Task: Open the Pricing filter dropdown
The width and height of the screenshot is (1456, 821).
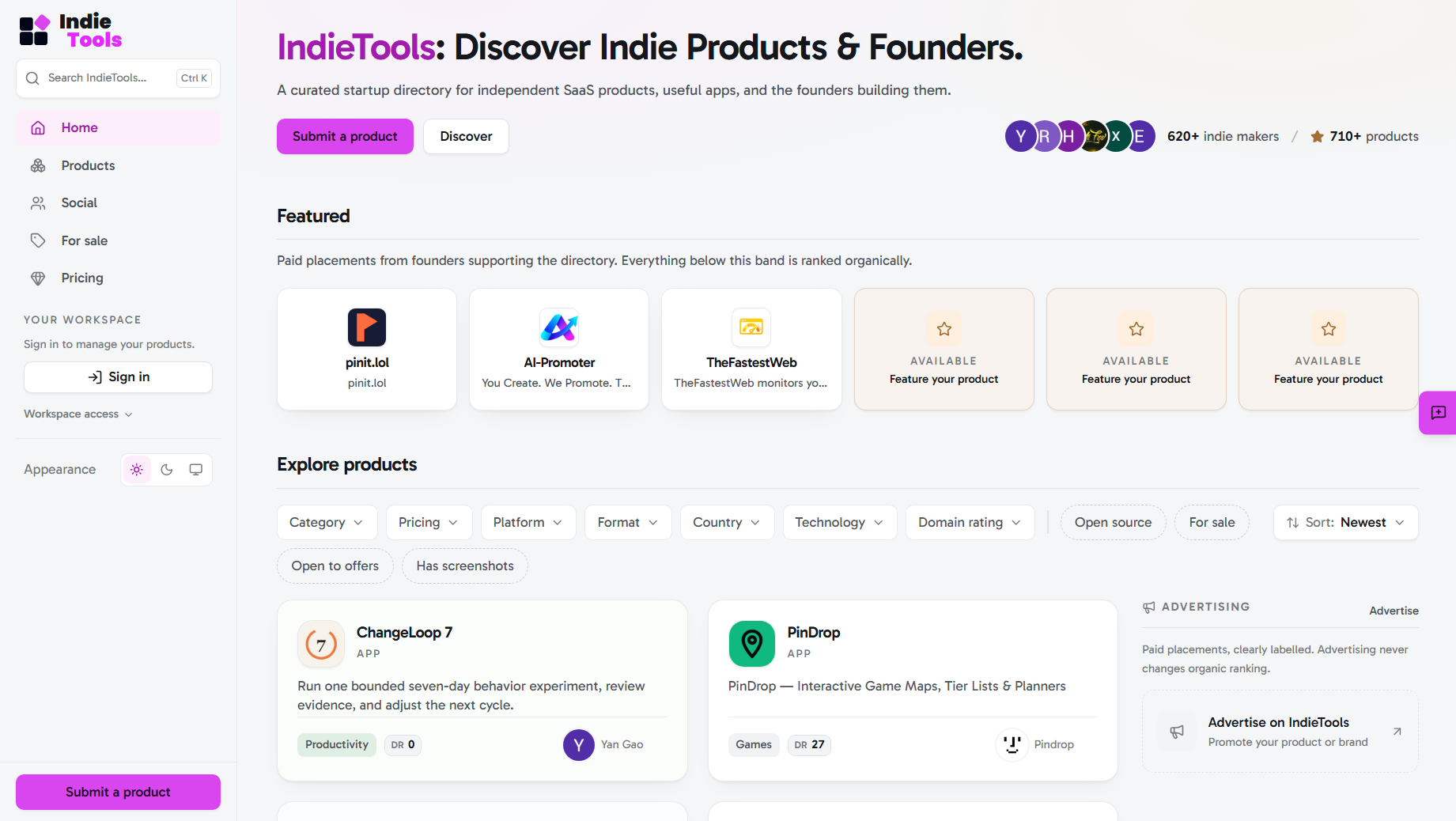Action: (x=429, y=523)
